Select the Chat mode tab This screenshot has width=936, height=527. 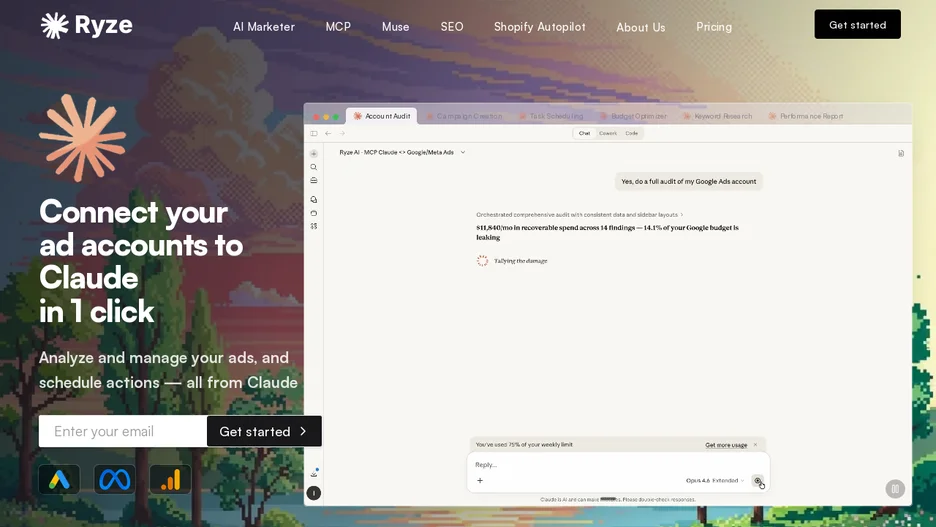click(x=584, y=133)
